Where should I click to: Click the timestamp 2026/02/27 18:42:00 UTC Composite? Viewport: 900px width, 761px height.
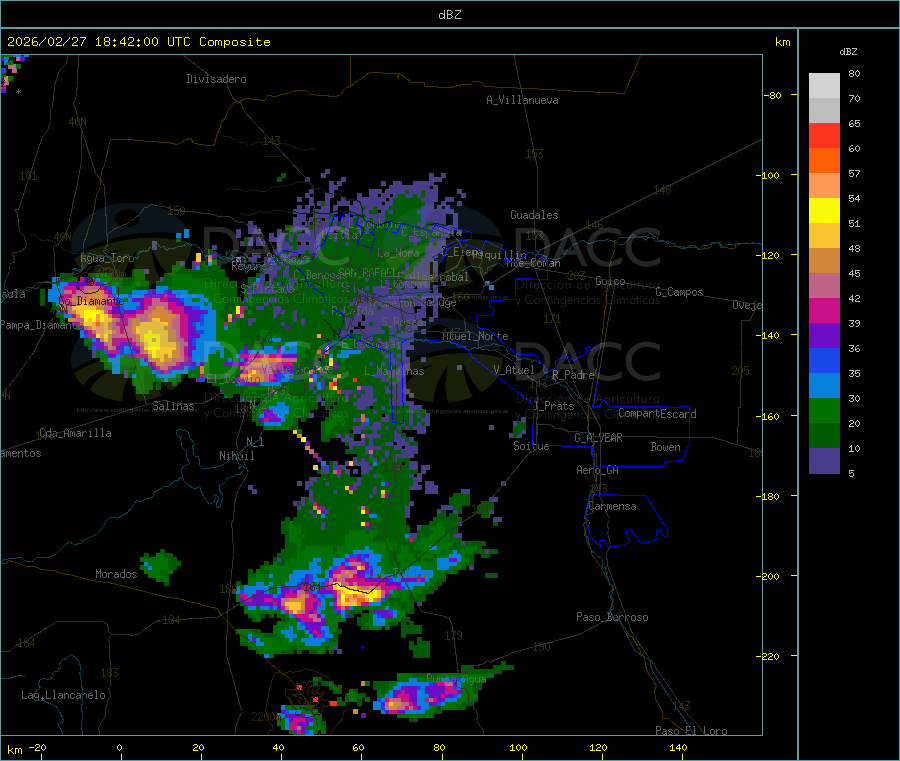pyautogui.click(x=138, y=42)
